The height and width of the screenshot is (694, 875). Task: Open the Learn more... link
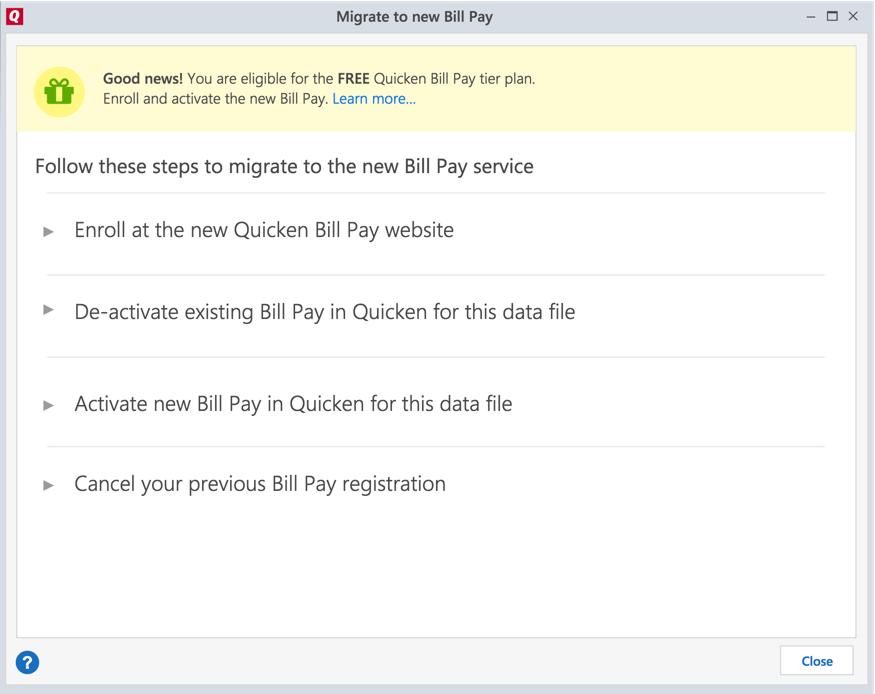tap(374, 99)
